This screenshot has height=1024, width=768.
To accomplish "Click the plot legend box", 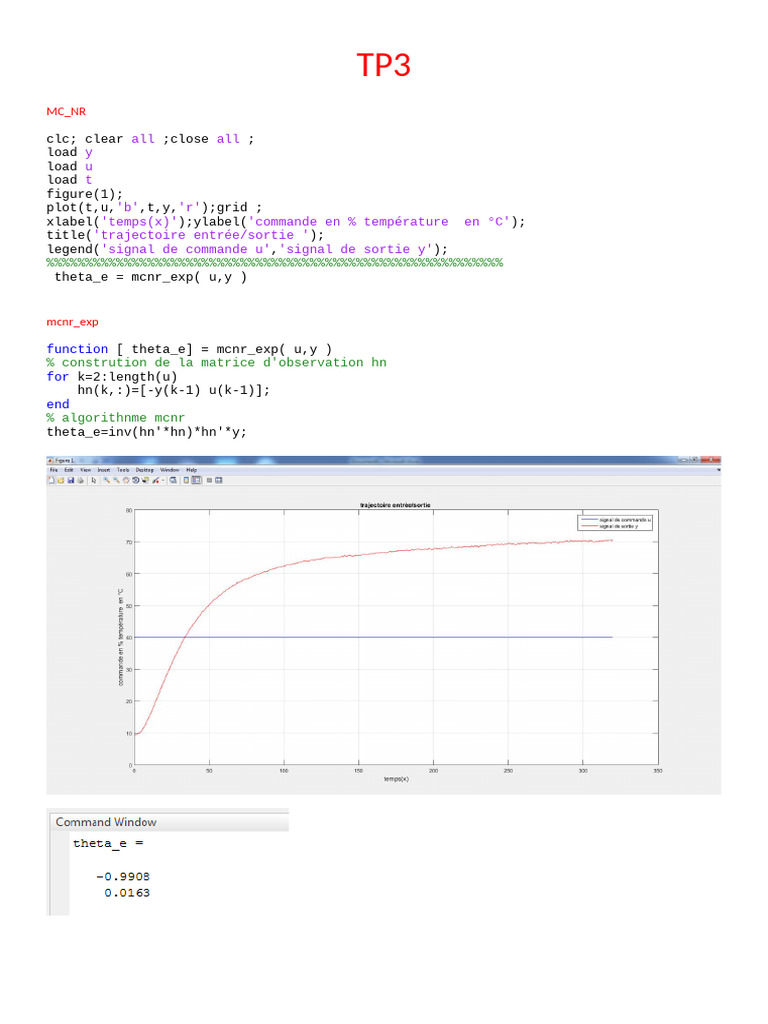I will click(x=615, y=523).
